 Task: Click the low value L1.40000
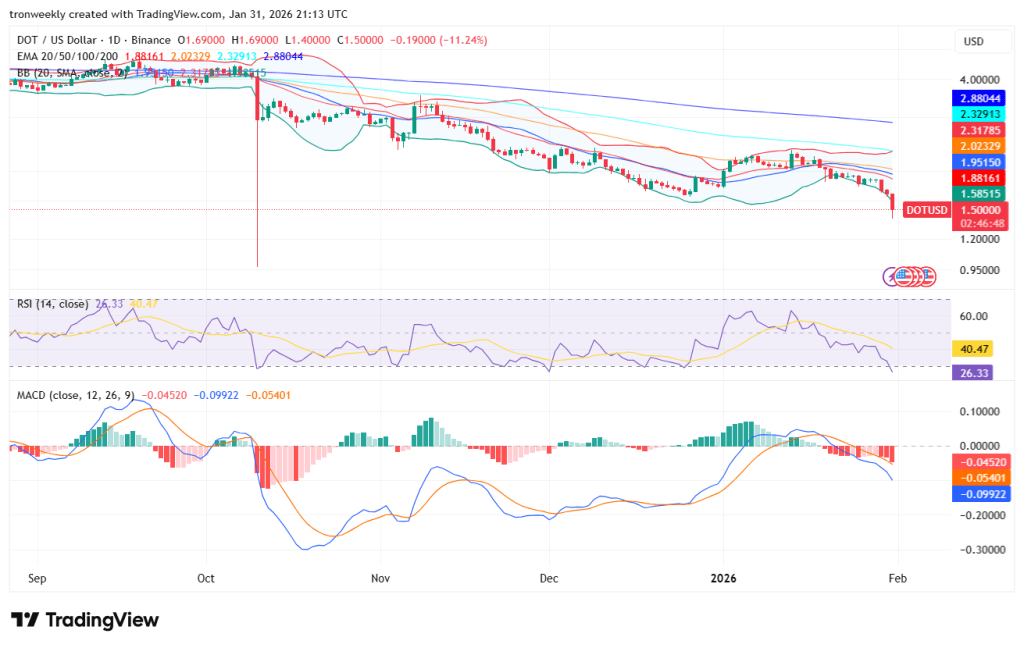(x=308, y=40)
